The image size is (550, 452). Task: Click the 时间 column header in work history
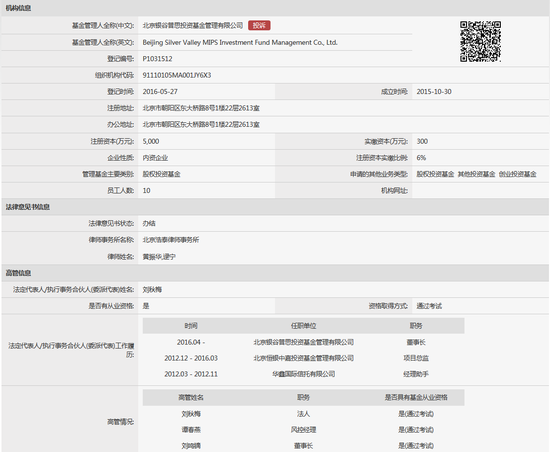click(191, 326)
